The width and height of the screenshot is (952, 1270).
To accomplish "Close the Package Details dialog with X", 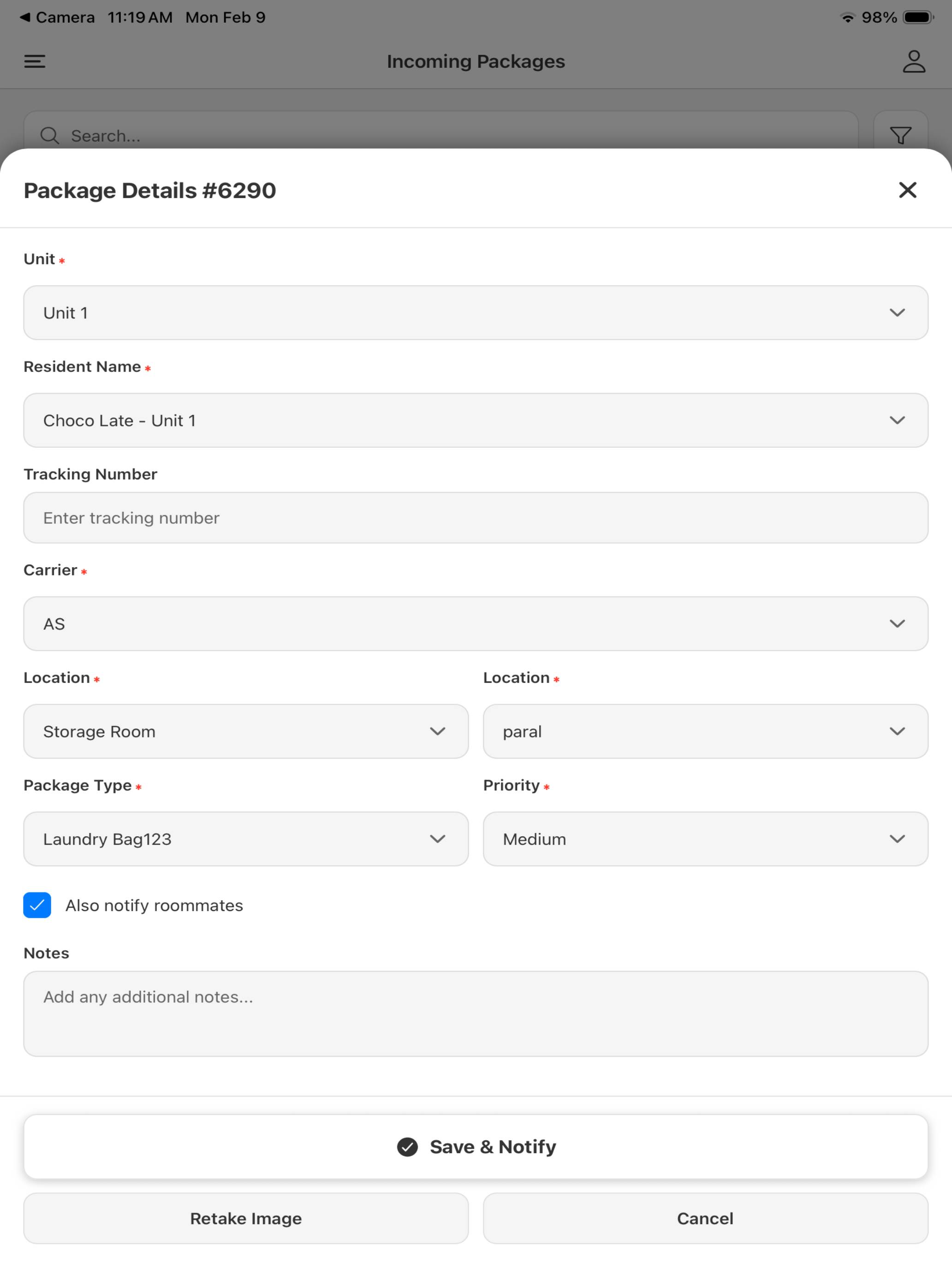I will coord(907,190).
